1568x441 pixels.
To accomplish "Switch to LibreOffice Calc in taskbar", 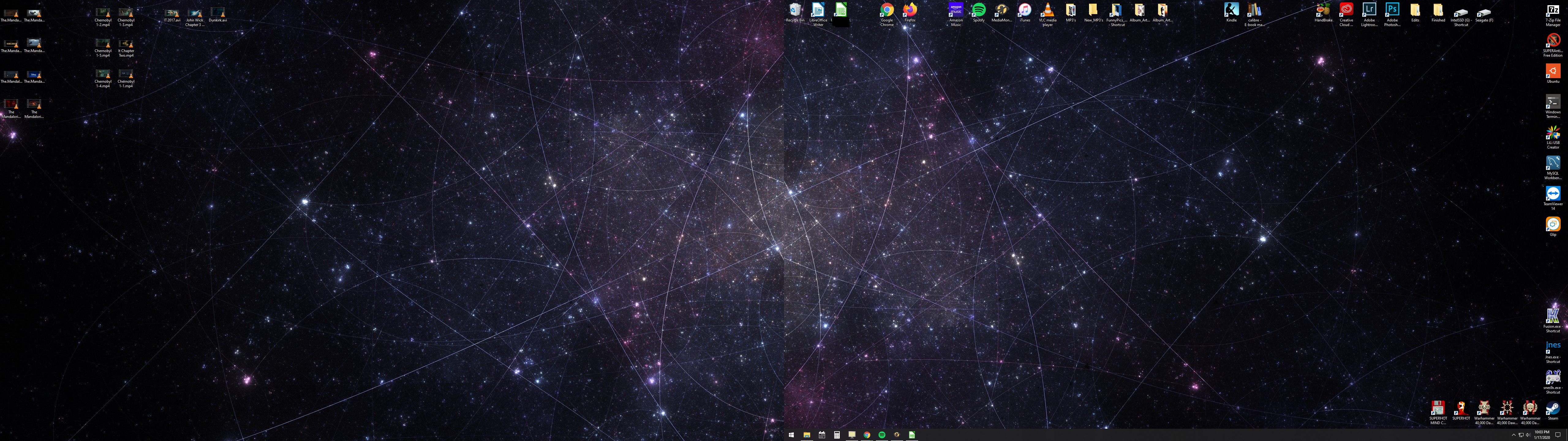I will pyautogui.click(x=912, y=435).
